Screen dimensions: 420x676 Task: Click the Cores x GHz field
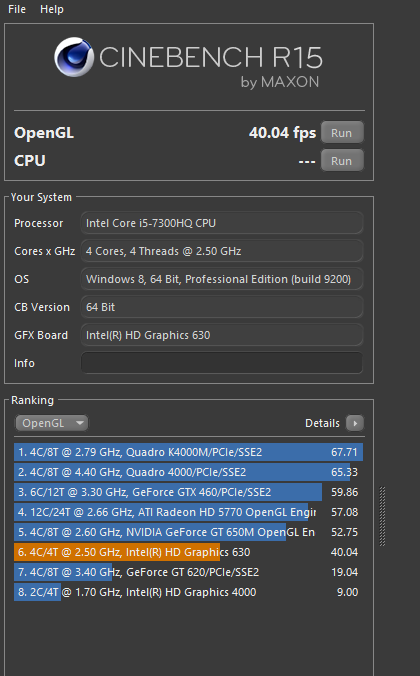[222, 251]
